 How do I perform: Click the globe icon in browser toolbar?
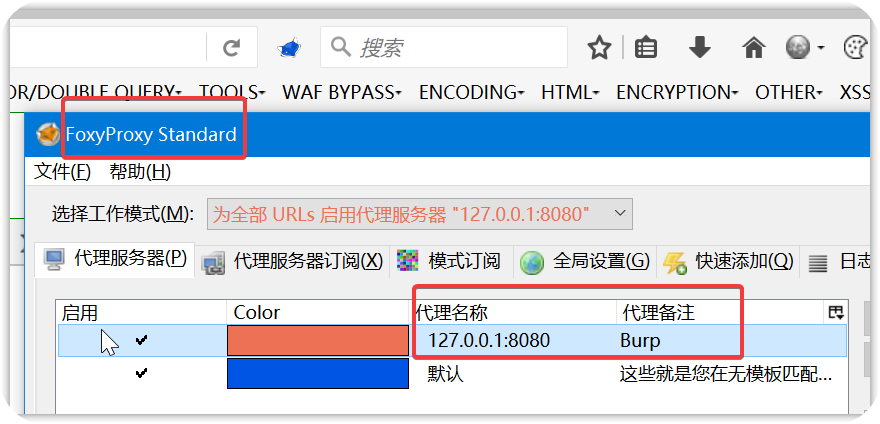(x=799, y=48)
